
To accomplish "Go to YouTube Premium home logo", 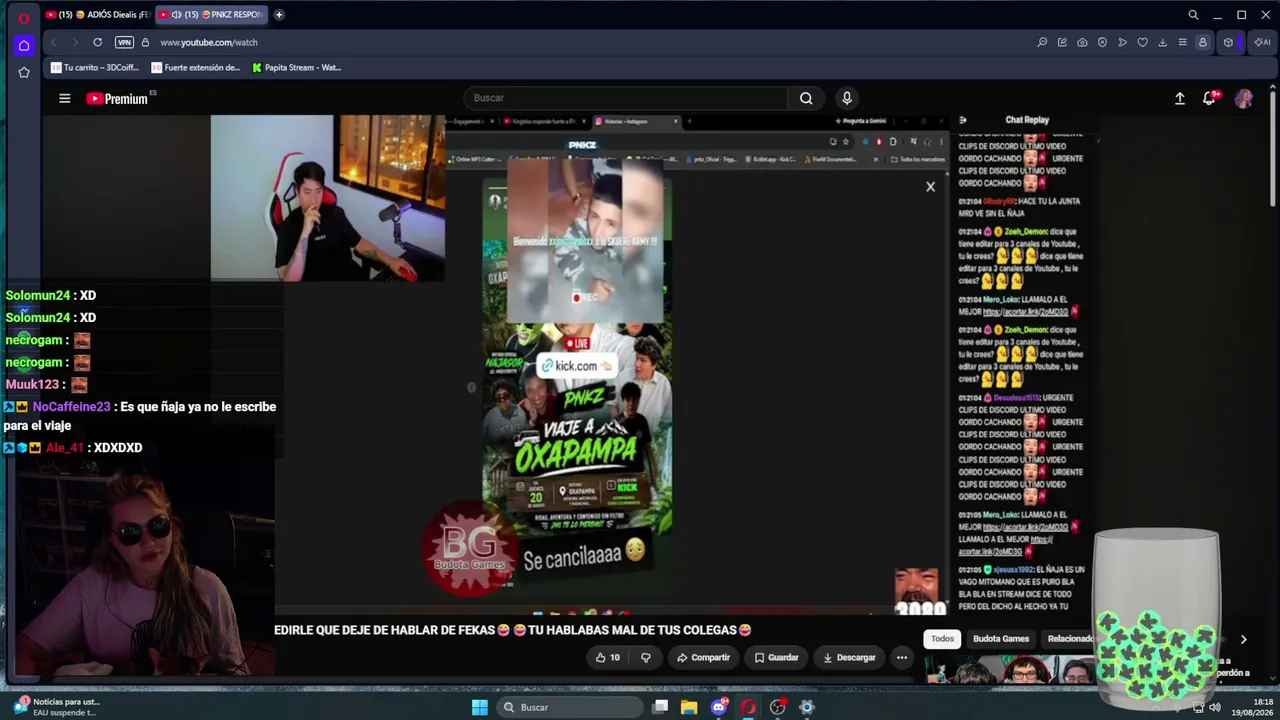I will point(117,98).
